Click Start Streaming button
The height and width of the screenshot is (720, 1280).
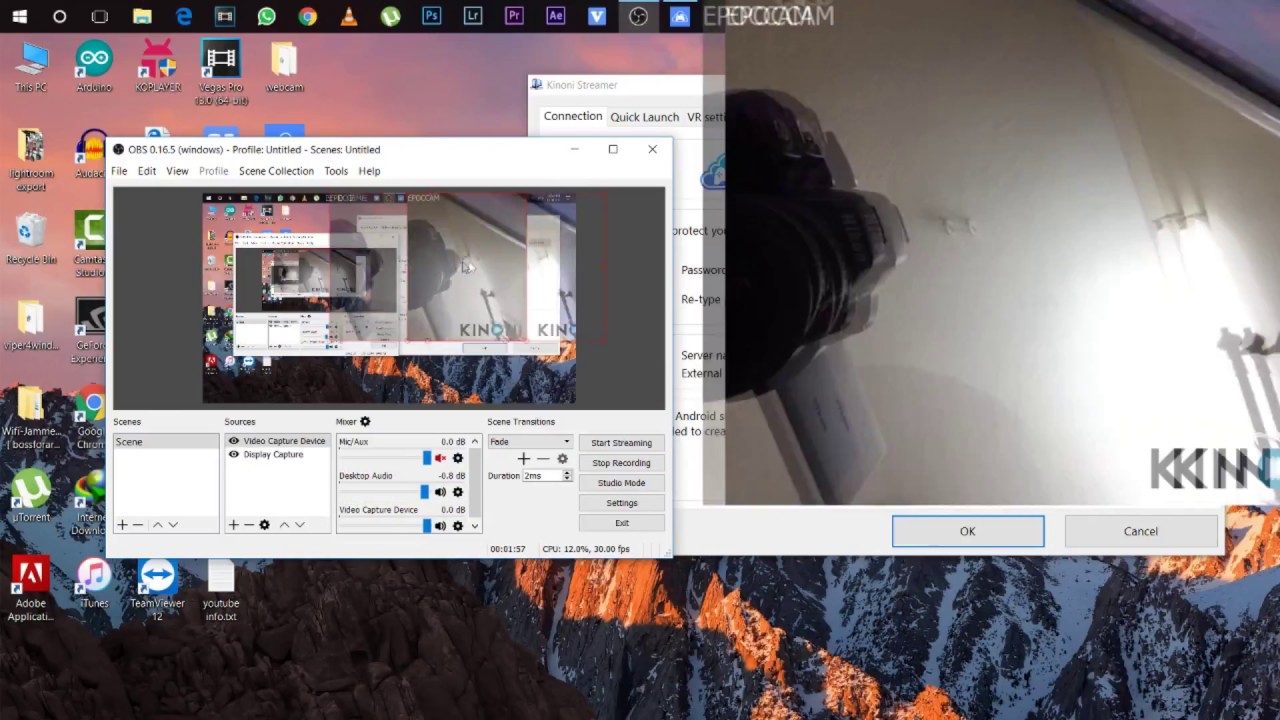621,443
